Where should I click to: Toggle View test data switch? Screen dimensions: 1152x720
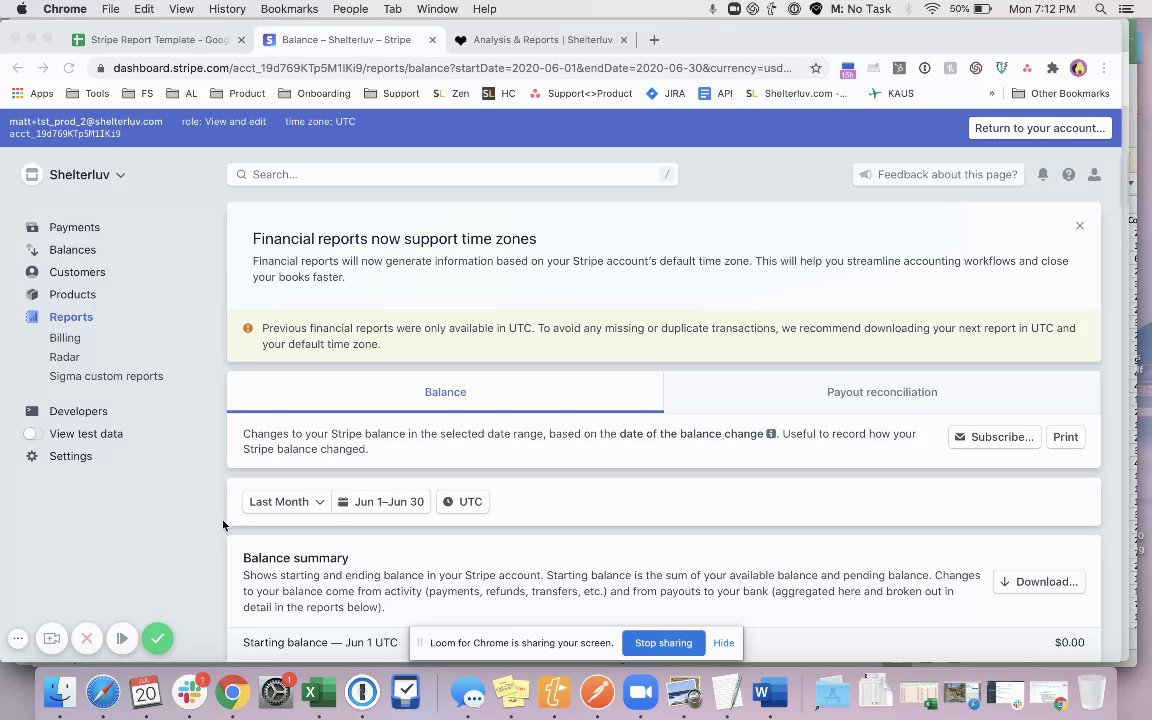32,434
